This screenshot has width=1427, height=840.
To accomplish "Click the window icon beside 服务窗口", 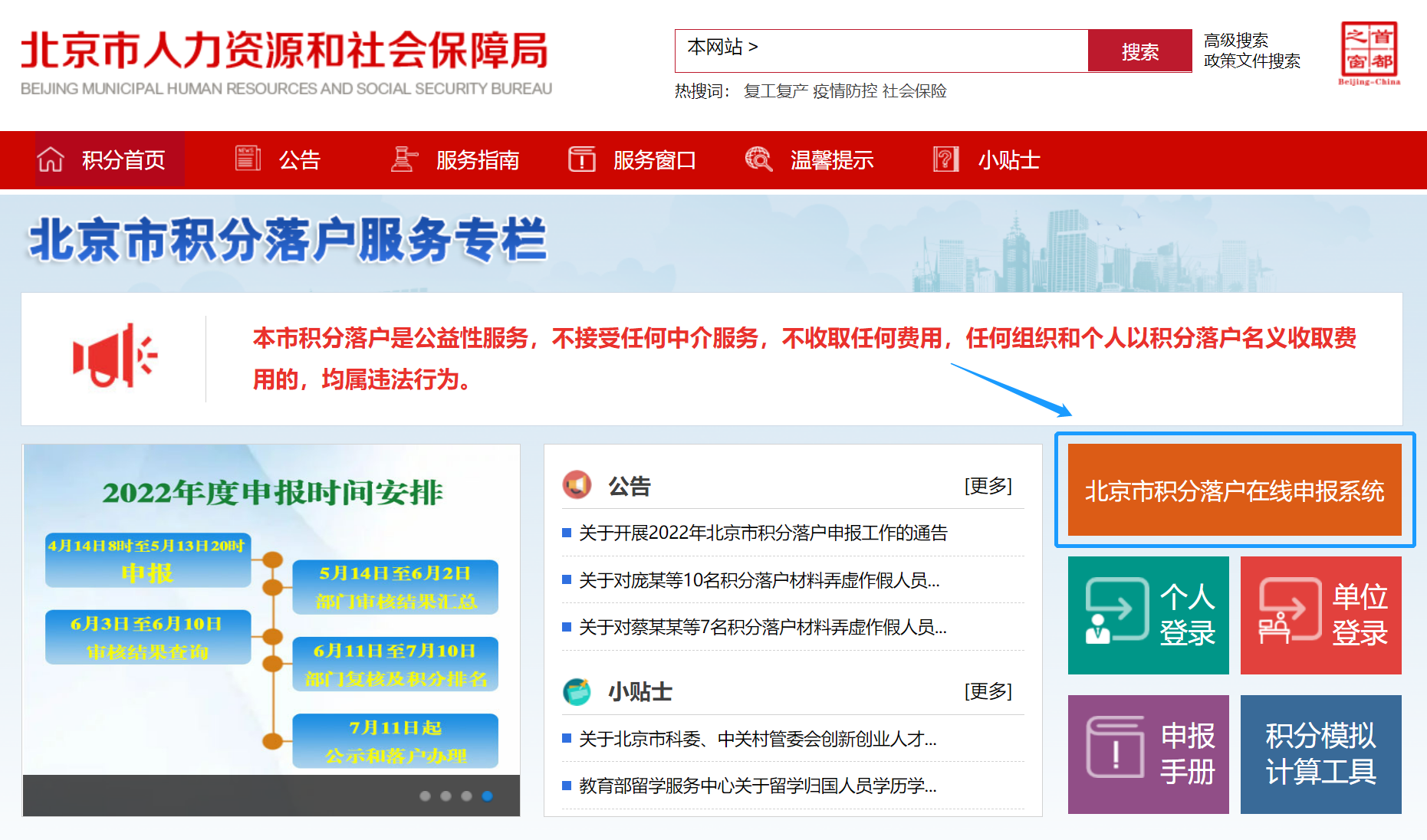I will (x=582, y=159).
